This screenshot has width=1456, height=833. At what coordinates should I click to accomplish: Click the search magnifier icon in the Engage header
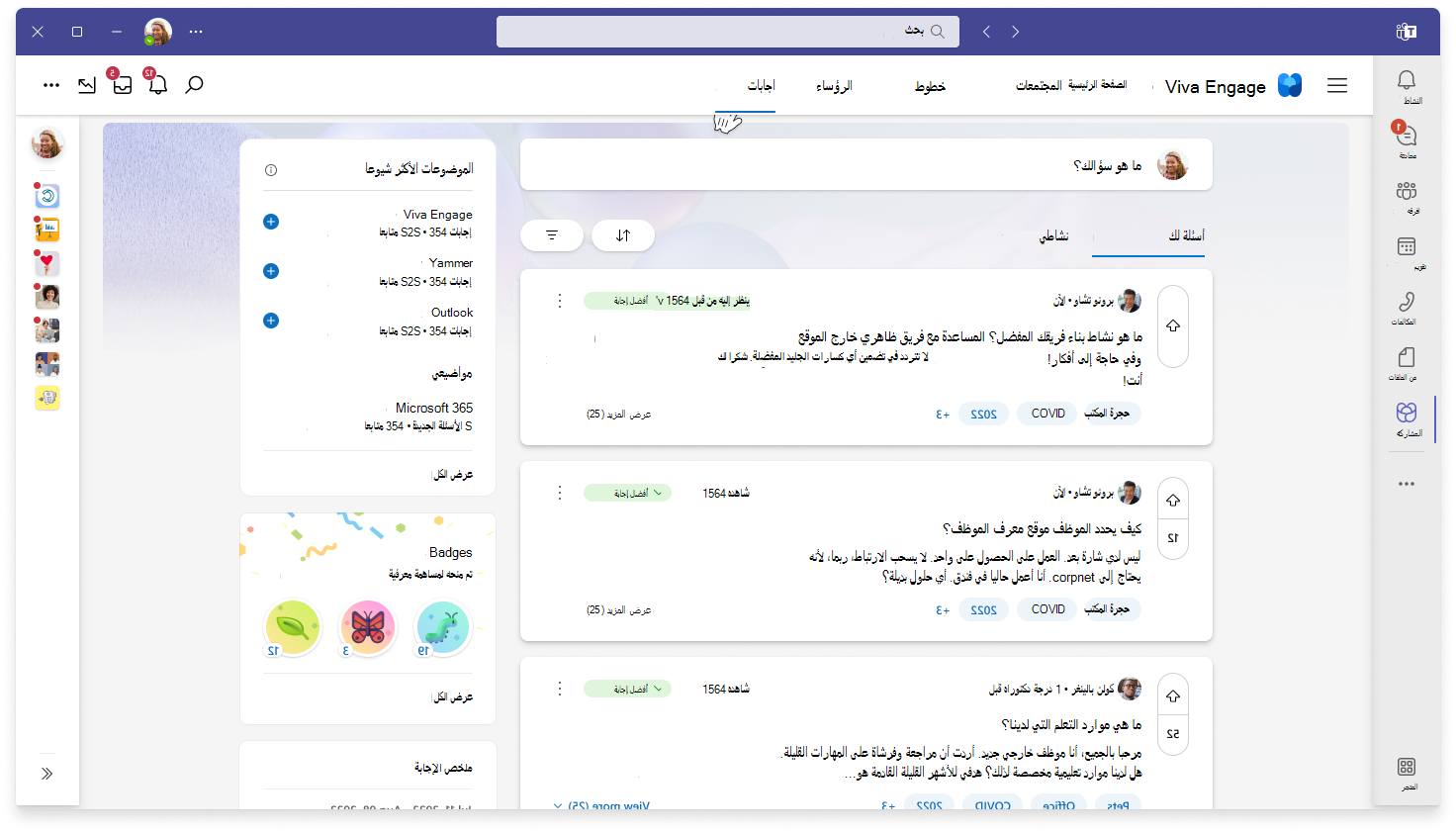point(195,85)
